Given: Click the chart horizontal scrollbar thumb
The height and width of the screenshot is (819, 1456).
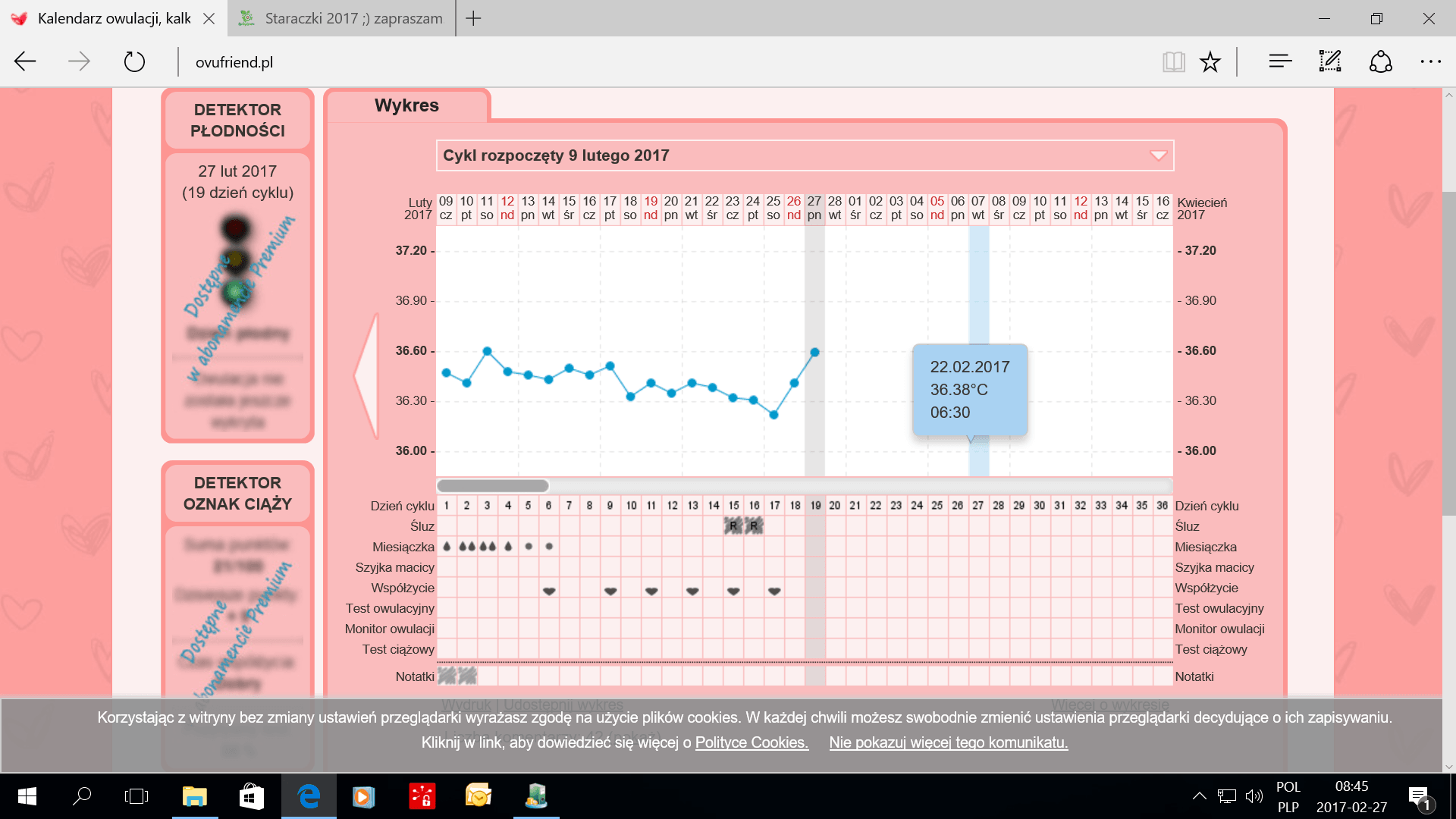Looking at the screenshot, I should (x=493, y=485).
